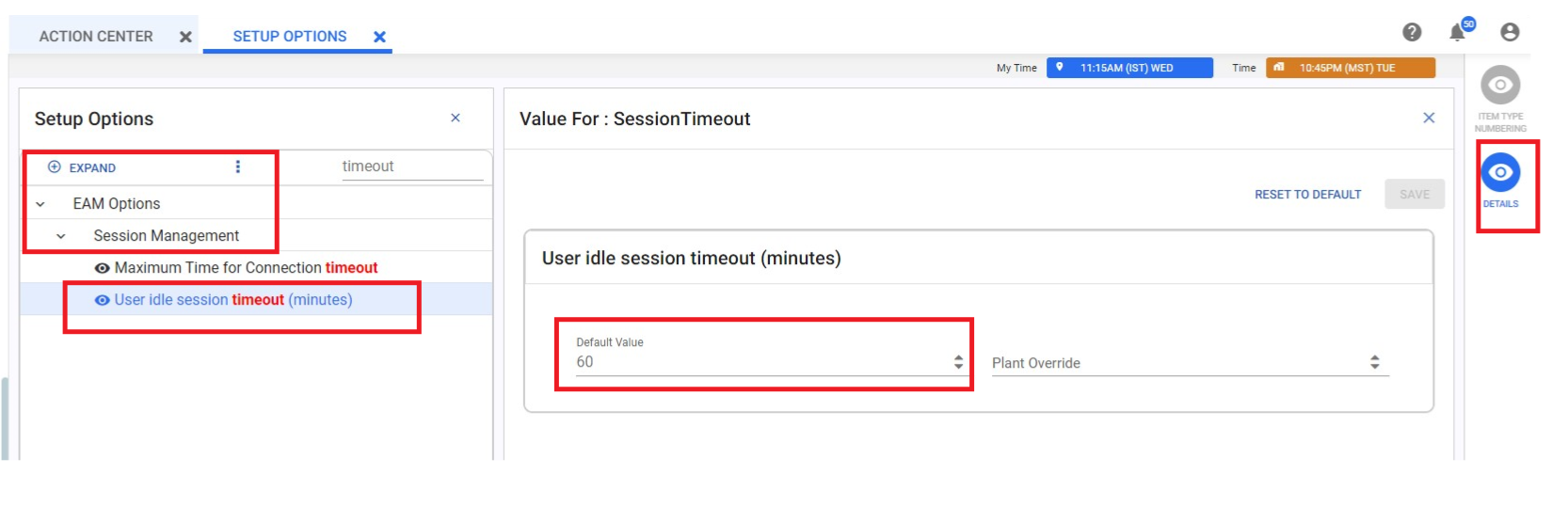Open the user account profile icon

[x=1510, y=32]
